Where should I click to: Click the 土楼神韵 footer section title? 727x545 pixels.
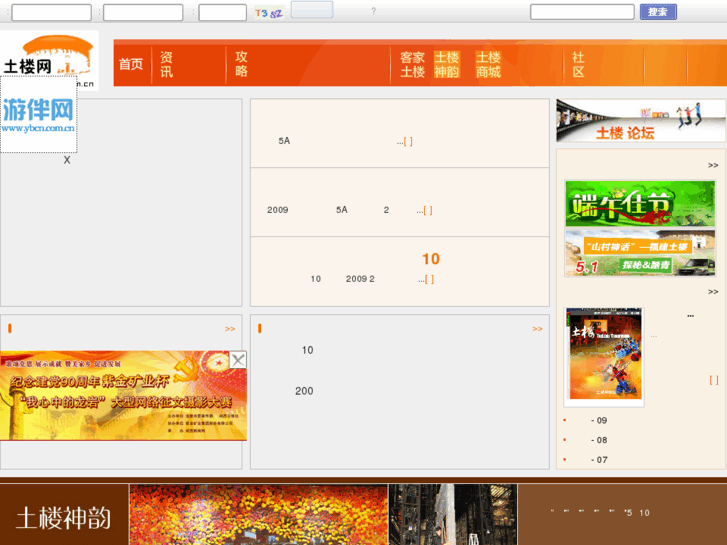(x=64, y=518)
